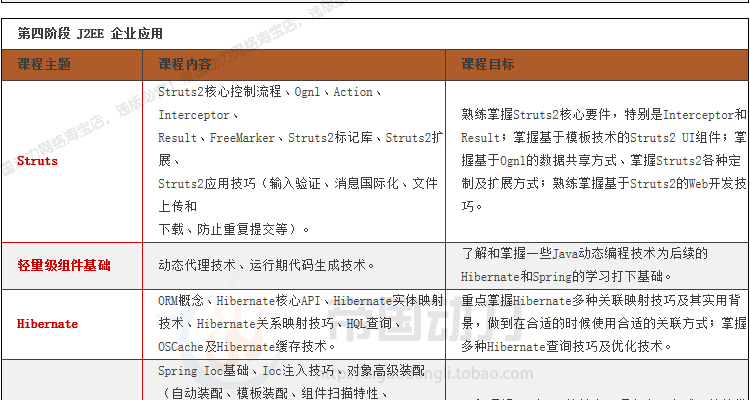Click the line starting '握基于Ognl的数据共享方式'

point(601,161)
